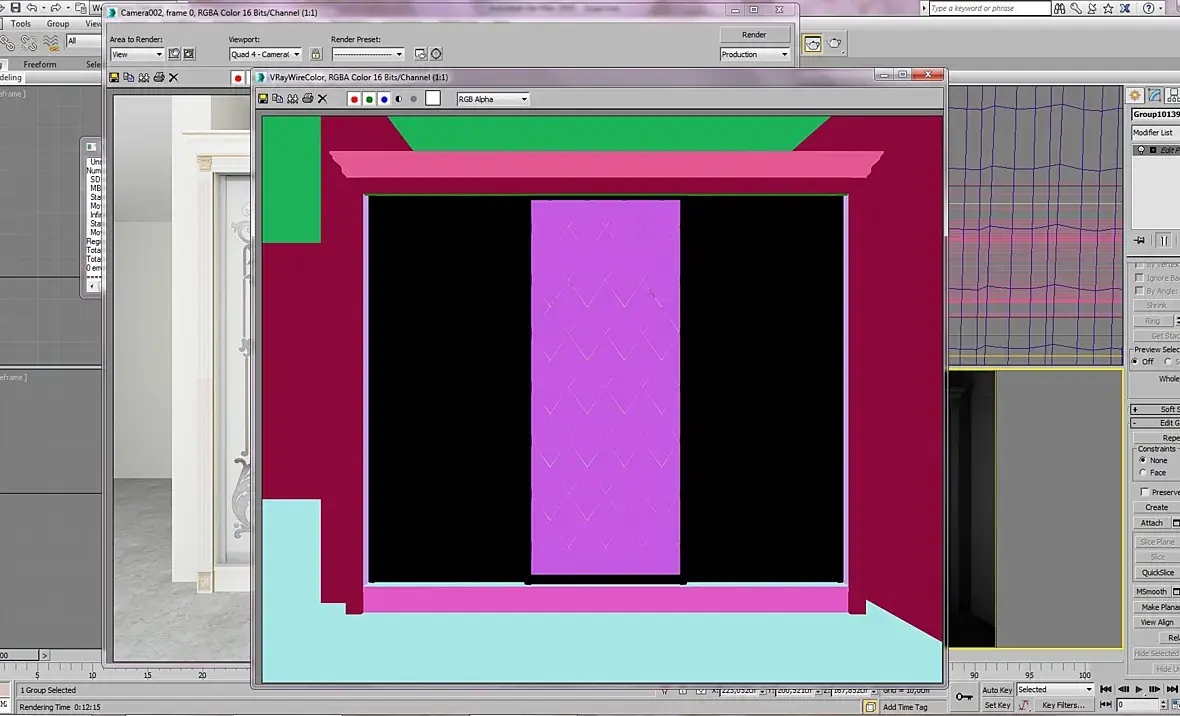Click the MSmooth button
This screenshot has height=716, width=1180.
[1151, 592]
